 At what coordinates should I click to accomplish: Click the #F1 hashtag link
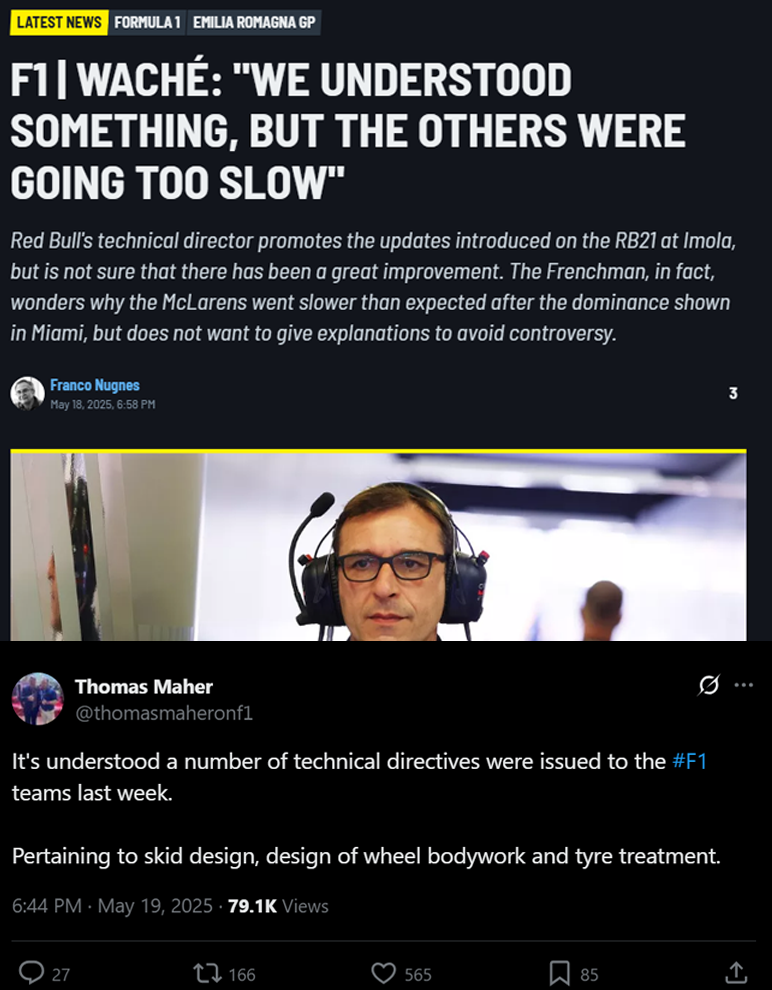pos(689,761)
